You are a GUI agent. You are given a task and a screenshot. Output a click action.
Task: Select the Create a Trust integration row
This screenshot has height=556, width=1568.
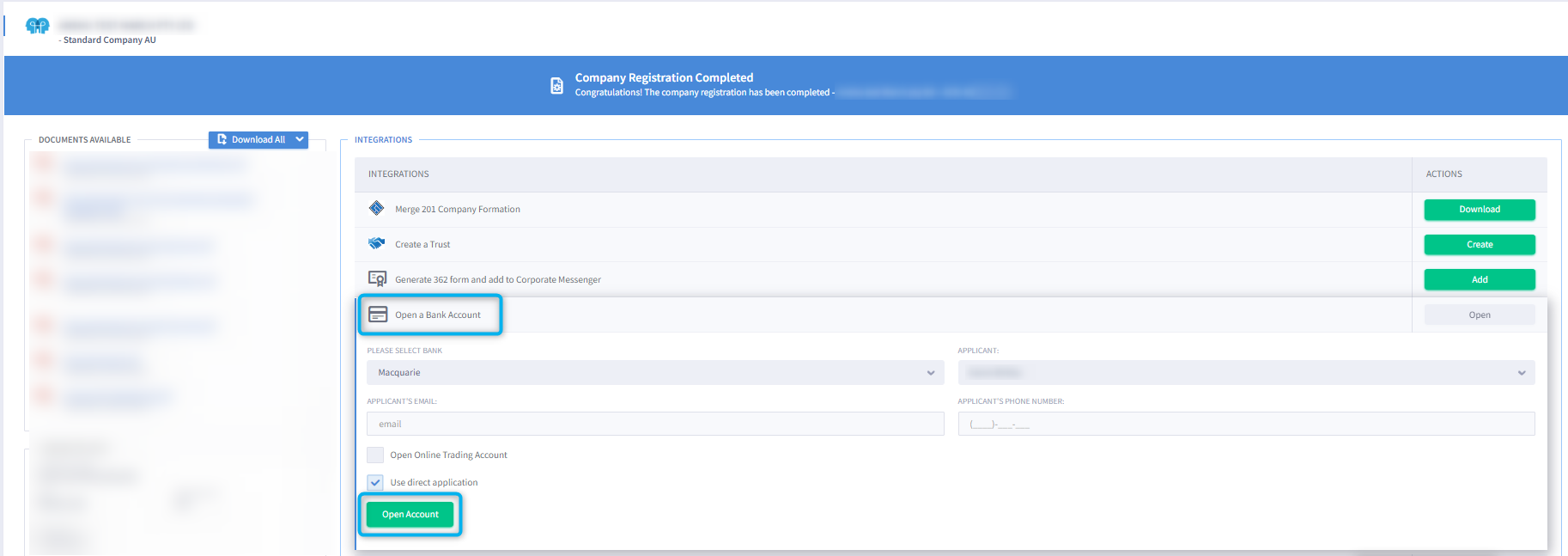coord(422,245)
